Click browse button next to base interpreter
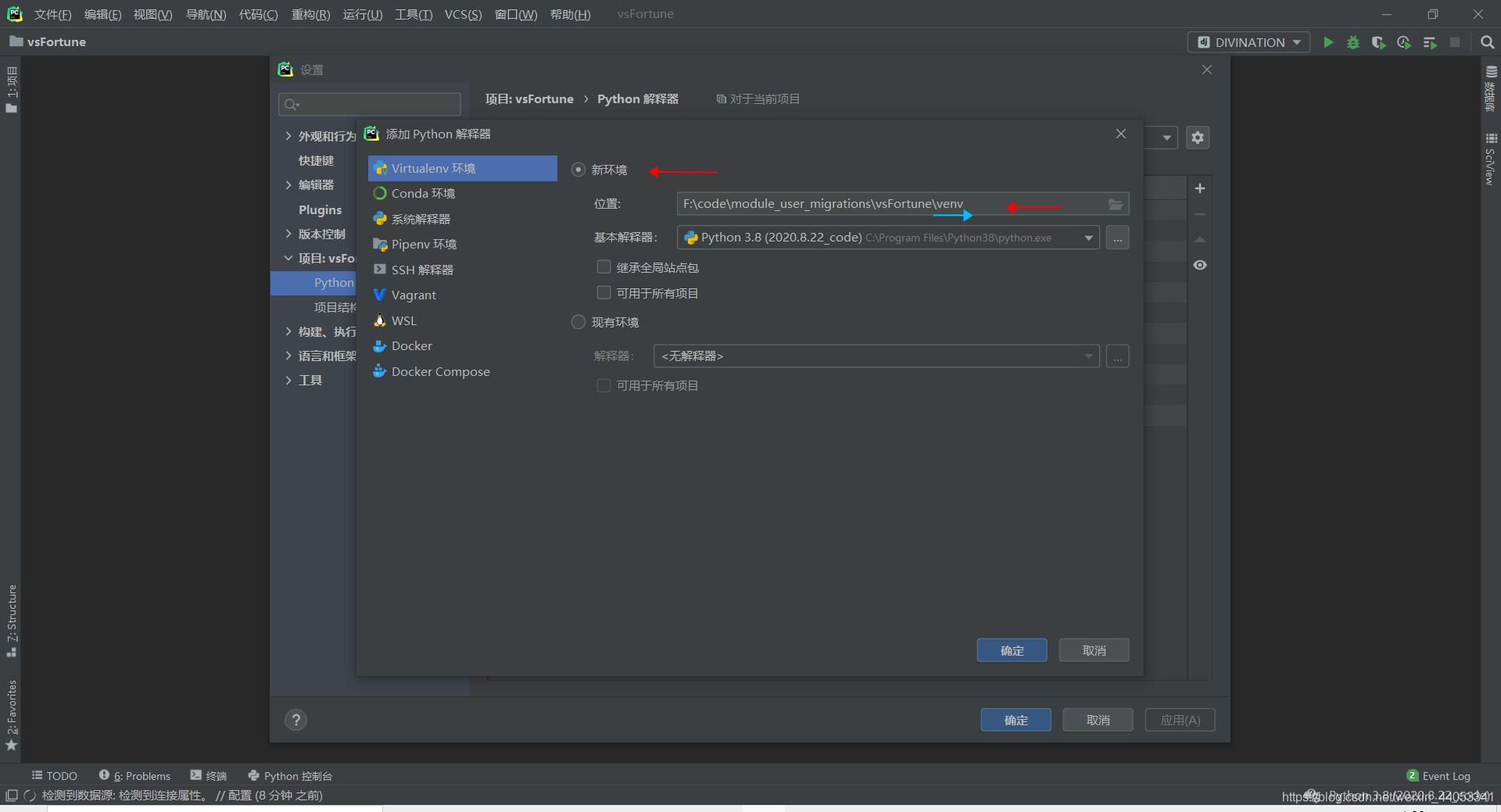Screen dimensions: 1501x812 point(1118,238)
